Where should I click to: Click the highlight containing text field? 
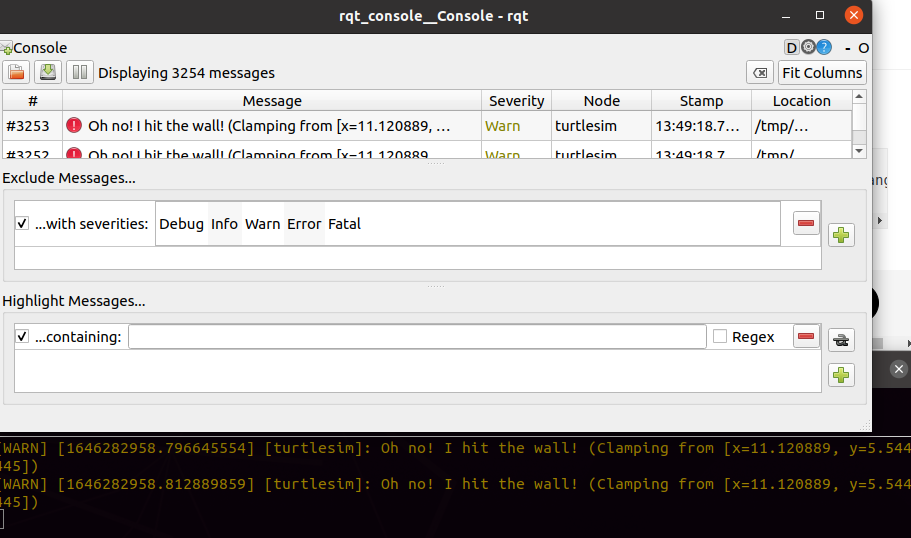[417, 336]
